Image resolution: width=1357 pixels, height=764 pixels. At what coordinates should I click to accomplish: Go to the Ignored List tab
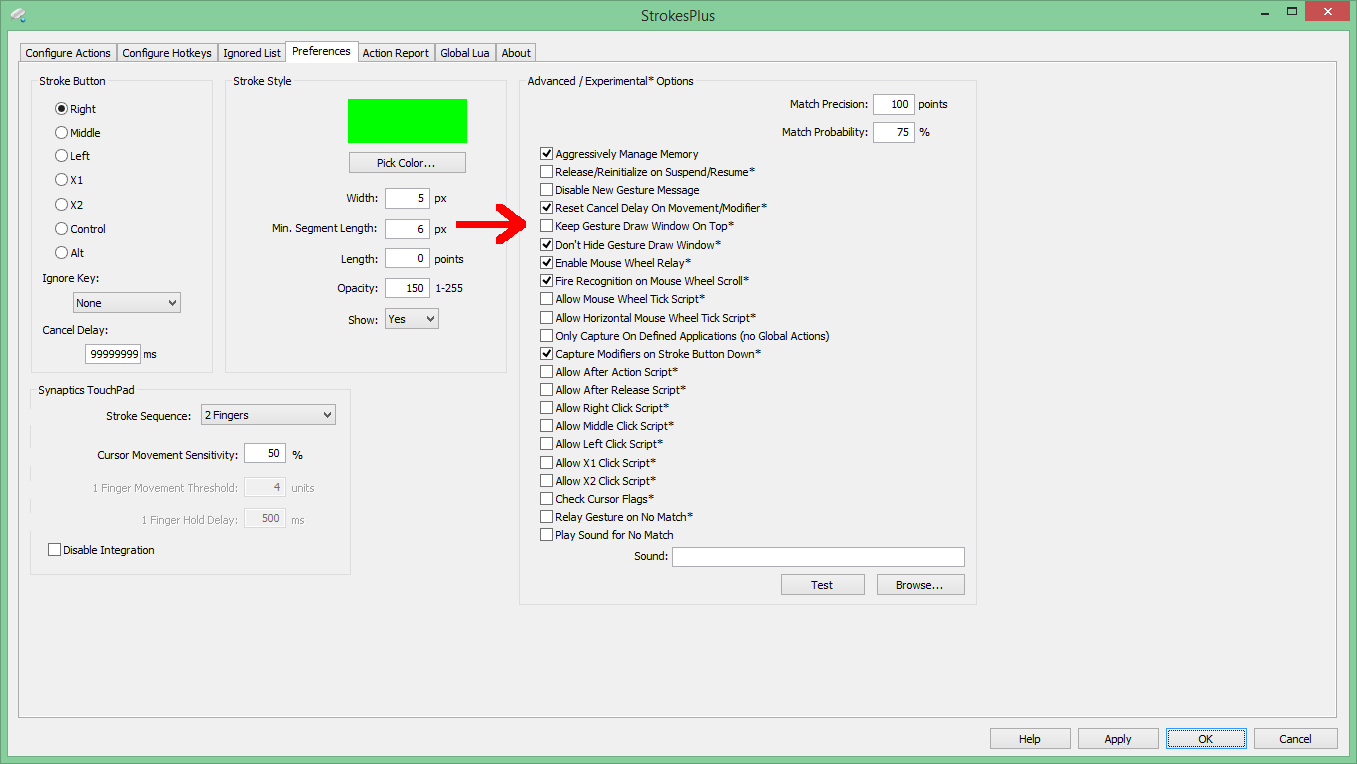pyautogui.click(x=252, y=53)
